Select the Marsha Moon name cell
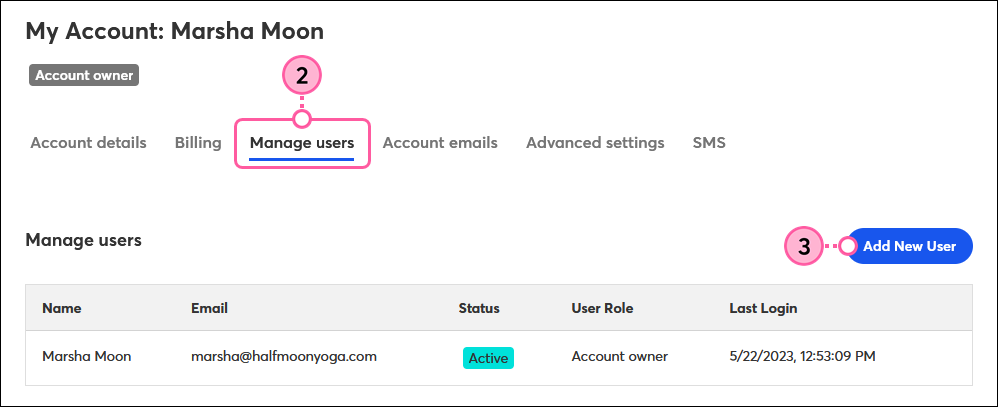Viewport: 998px width, 407px height. [87, 357]
